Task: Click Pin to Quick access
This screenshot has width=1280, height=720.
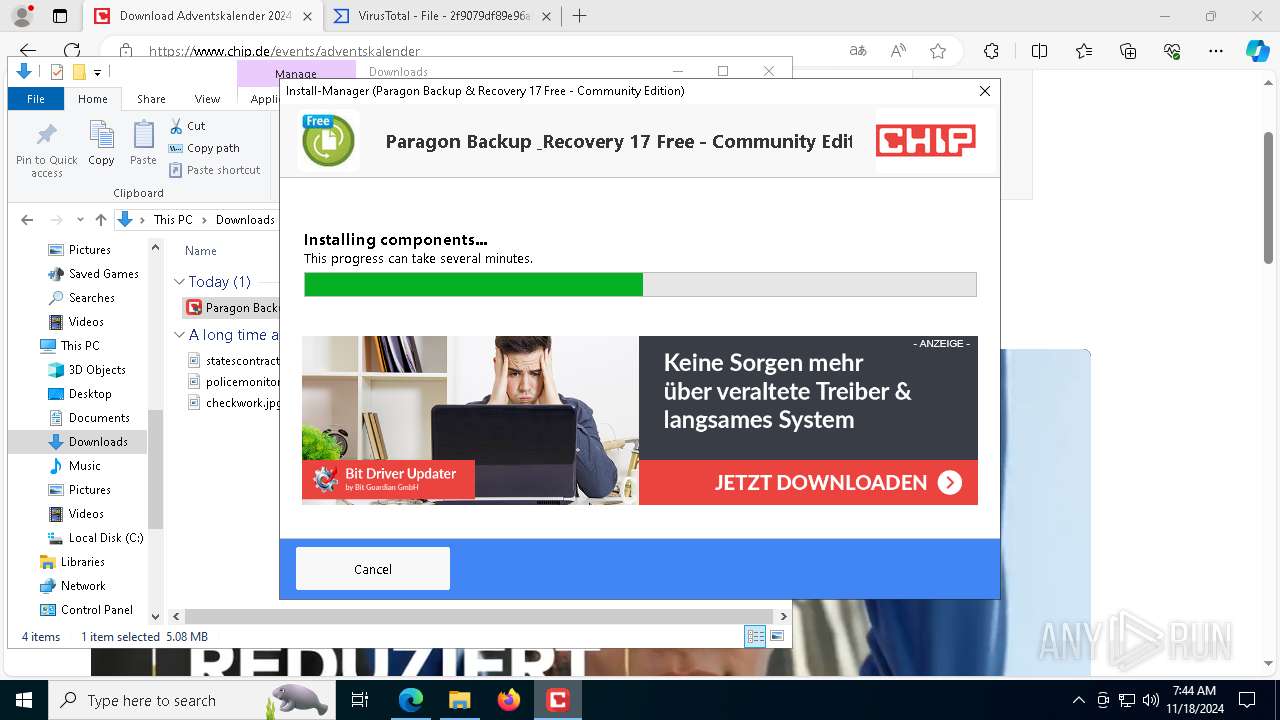Action: pyautogui.click(x=47, y=150)
